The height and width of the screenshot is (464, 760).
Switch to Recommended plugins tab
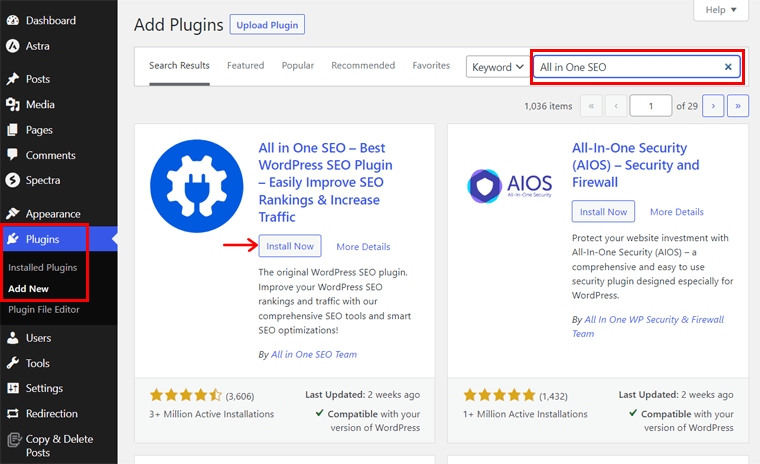pos(363,65)
